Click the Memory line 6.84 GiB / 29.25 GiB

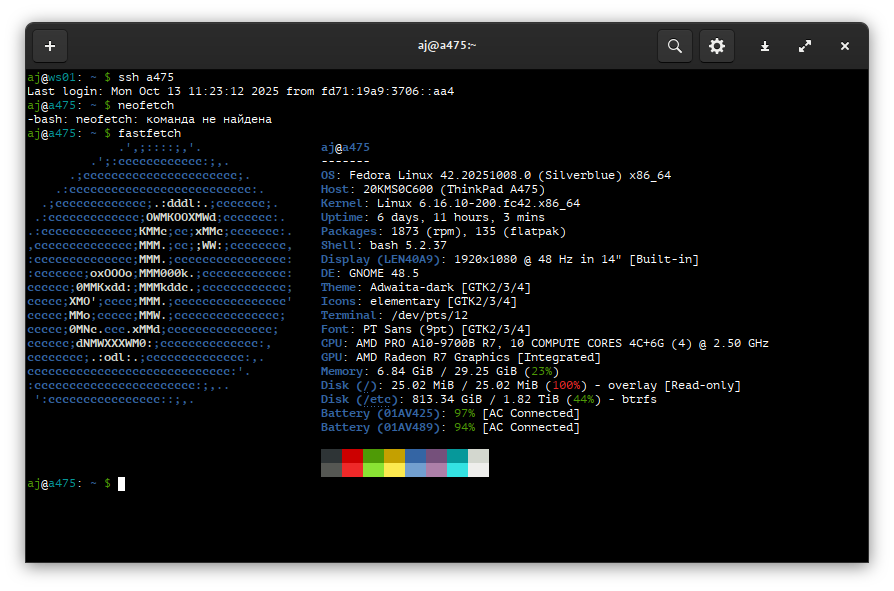coord(440,371)
